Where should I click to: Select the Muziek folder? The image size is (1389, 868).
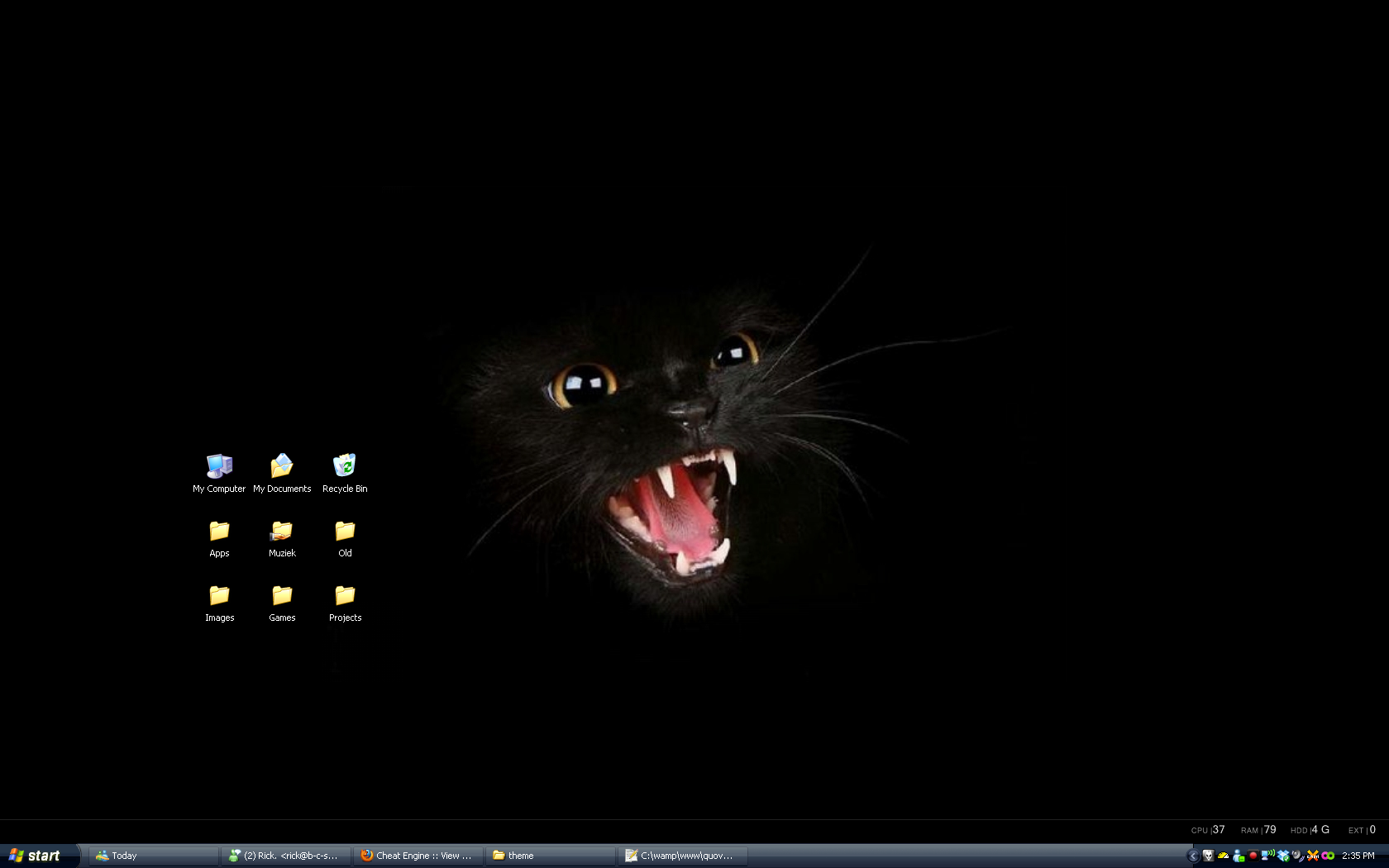point(282,538)
